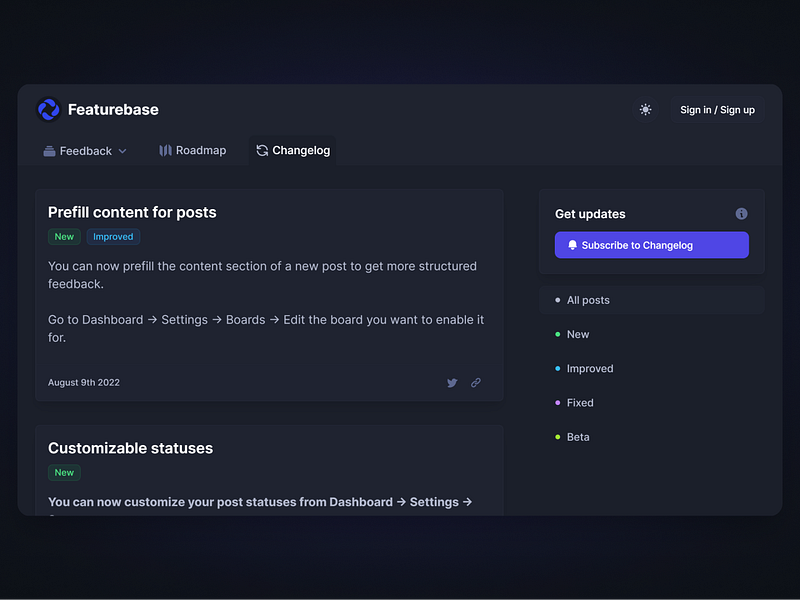
Task: Toggle light mode with the sun icon
Action: tap(645, 109)
